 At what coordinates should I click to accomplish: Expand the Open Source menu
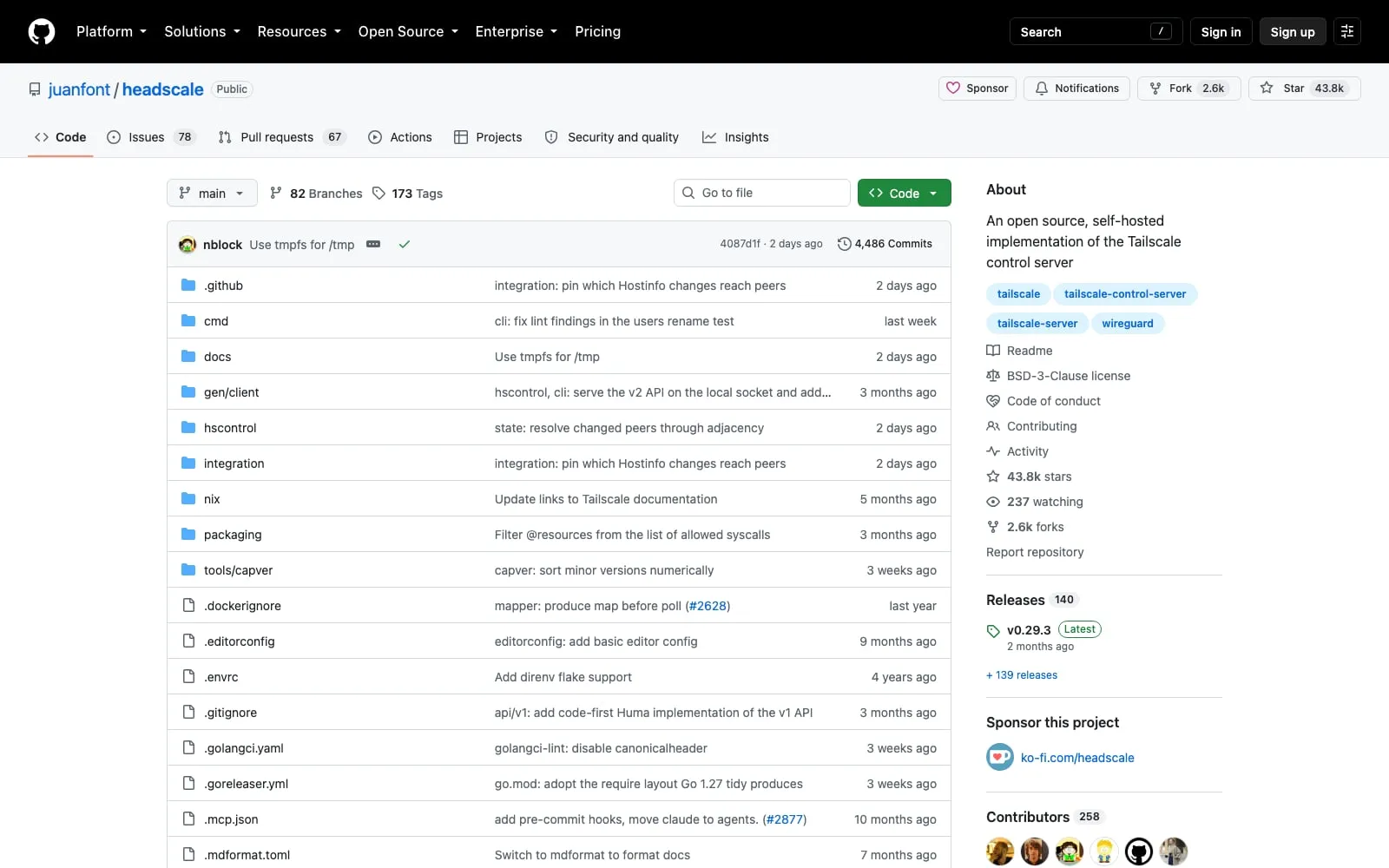408,31
